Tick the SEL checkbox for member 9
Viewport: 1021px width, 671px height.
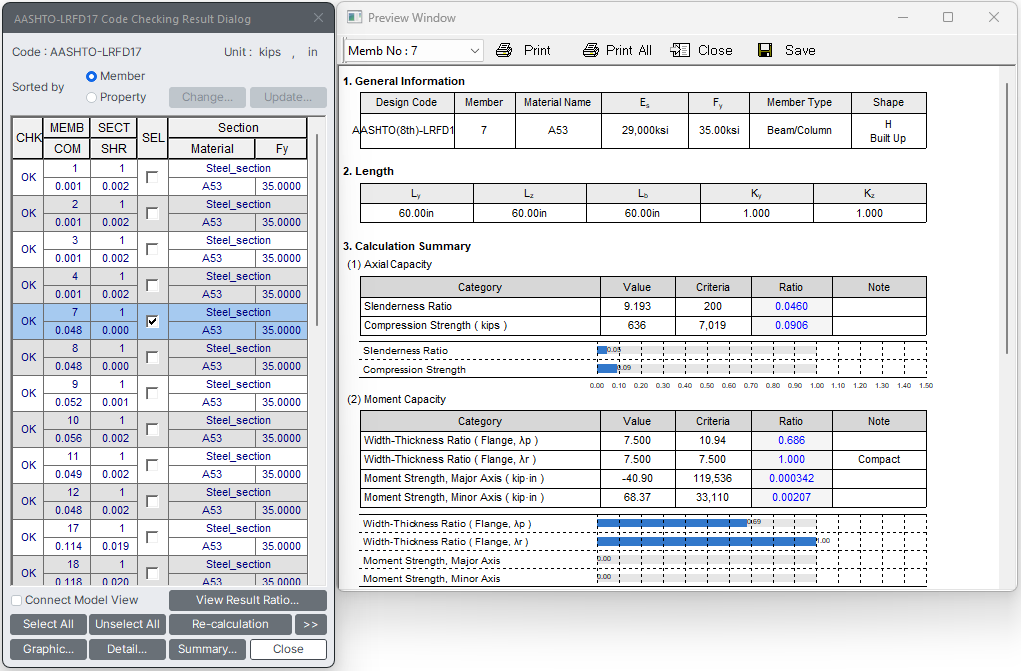(x=152, y=393)
